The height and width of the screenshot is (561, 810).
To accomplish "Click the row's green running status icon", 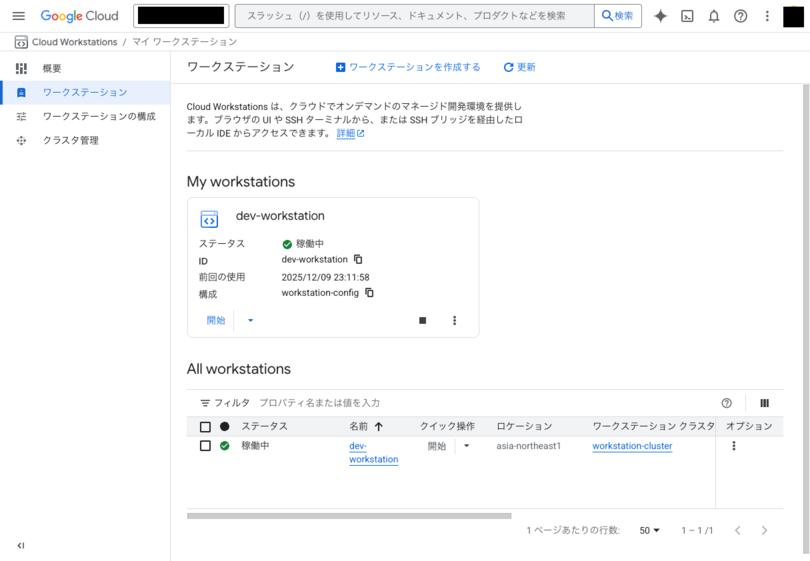I will [x=225, y=445].
